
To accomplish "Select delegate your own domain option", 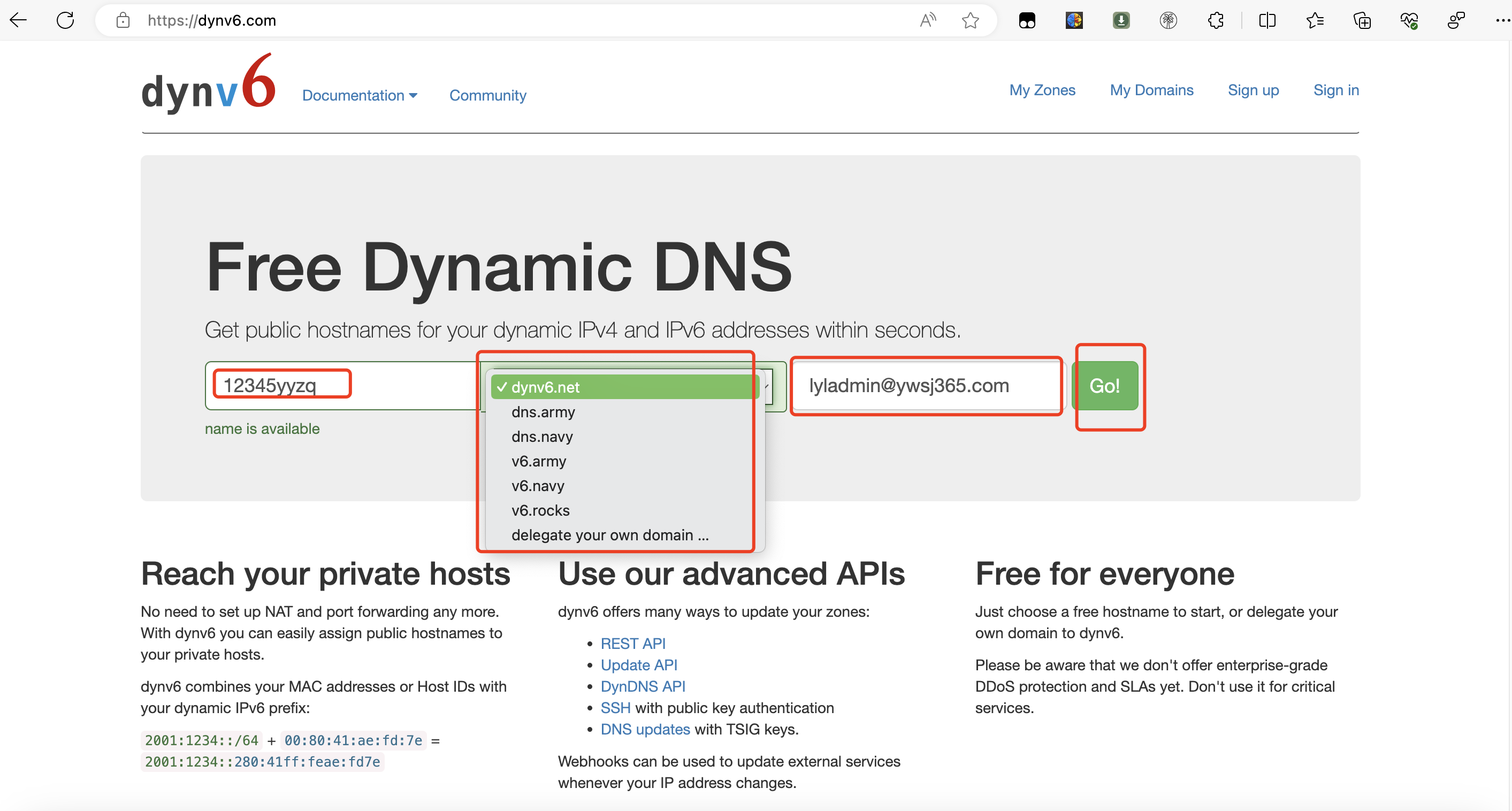I will point(609,535).
